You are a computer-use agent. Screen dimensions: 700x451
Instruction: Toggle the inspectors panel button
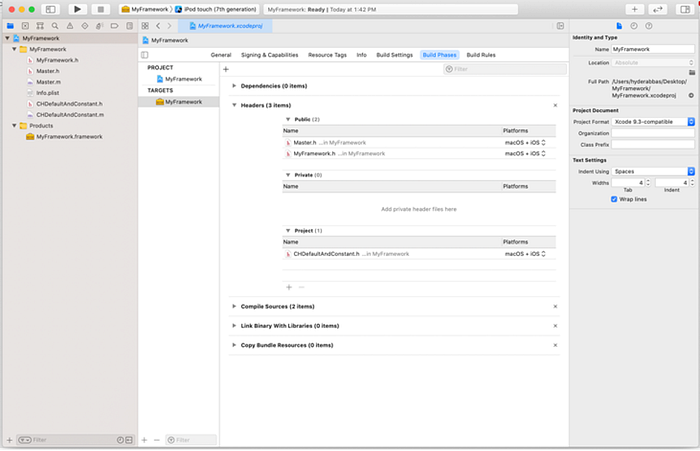[x=684, y=9]
